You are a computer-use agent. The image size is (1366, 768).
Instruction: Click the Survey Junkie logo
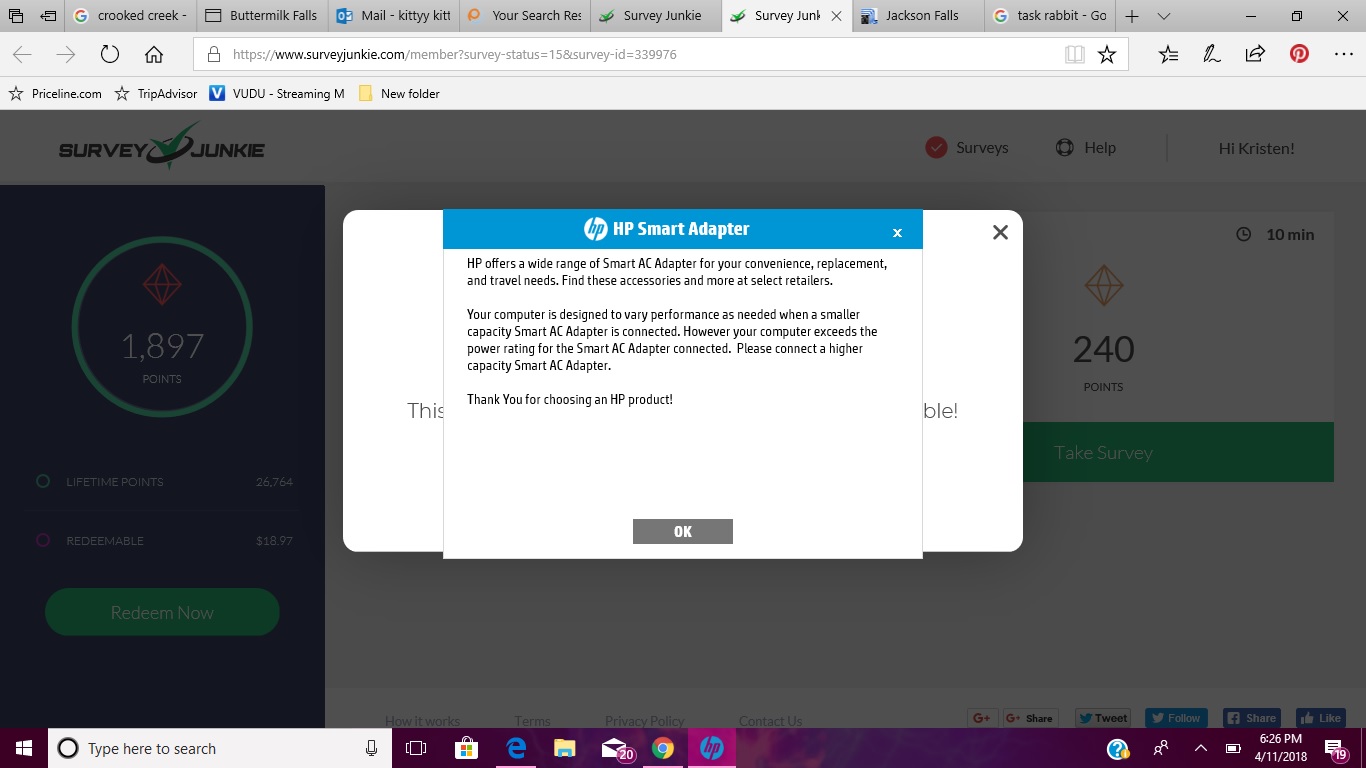pos(162,147)
